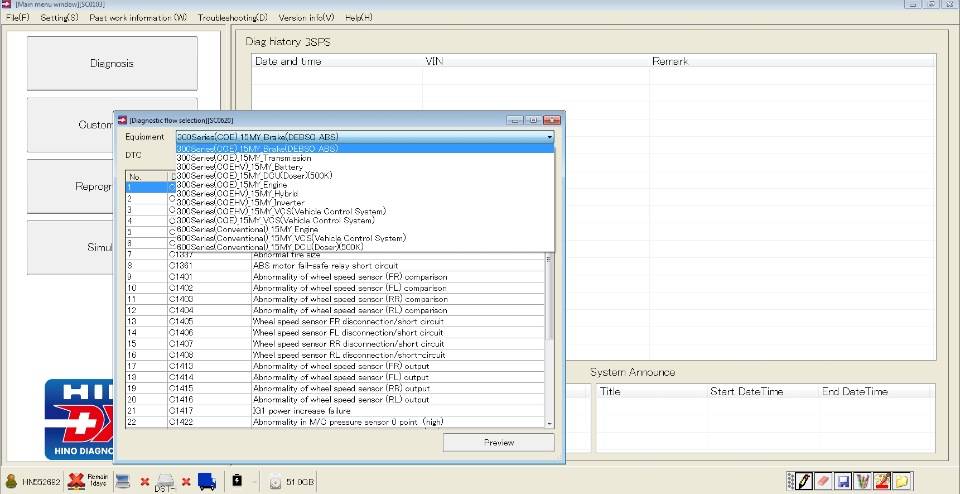Open the Troubleshooting(D) menu

[233, 18]
